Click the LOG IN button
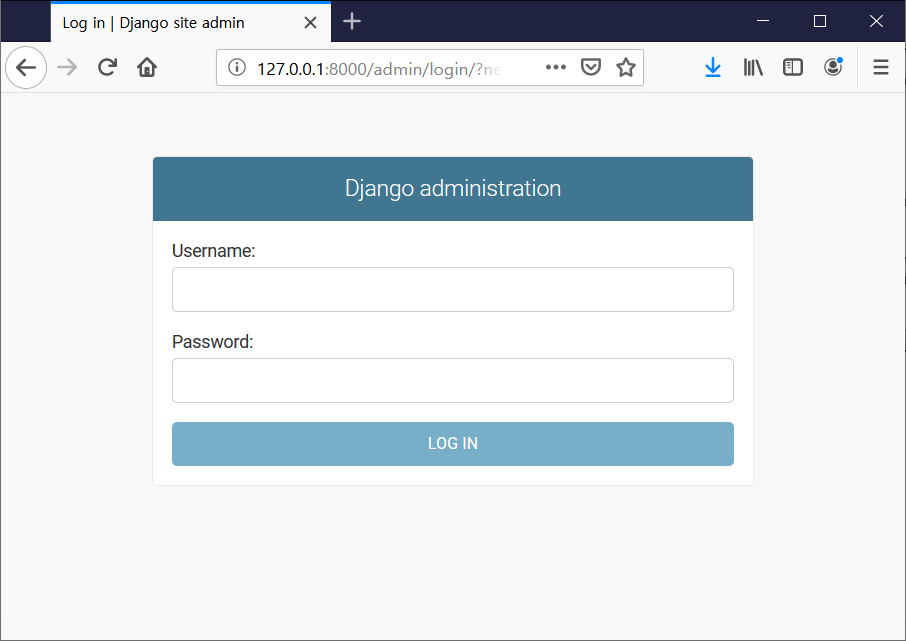Image resolution: width=906 pixels, height=641 pixels. coord(453,444)
